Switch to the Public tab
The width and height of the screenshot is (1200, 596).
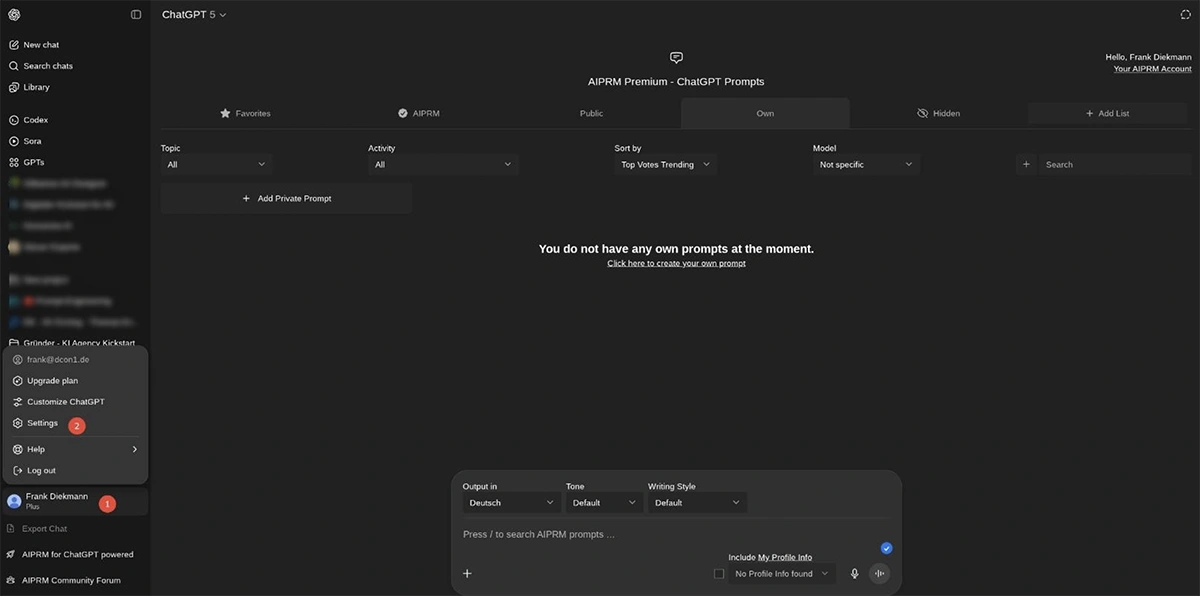click(591, 113)
